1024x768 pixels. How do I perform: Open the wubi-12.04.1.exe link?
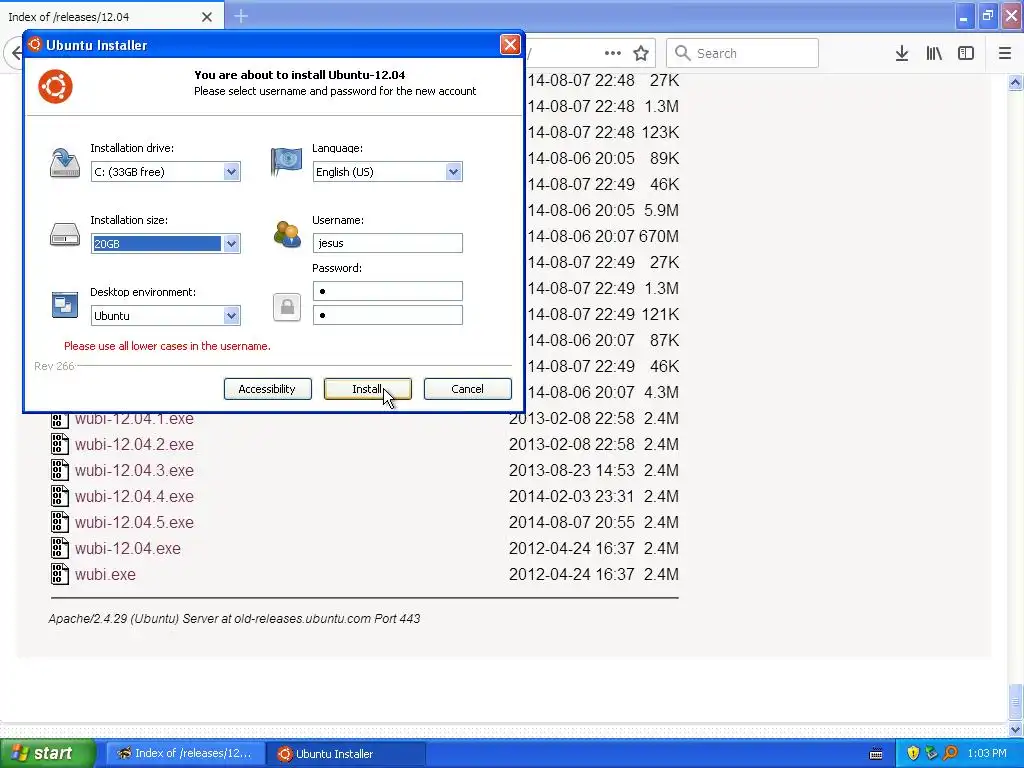[134, 419]
